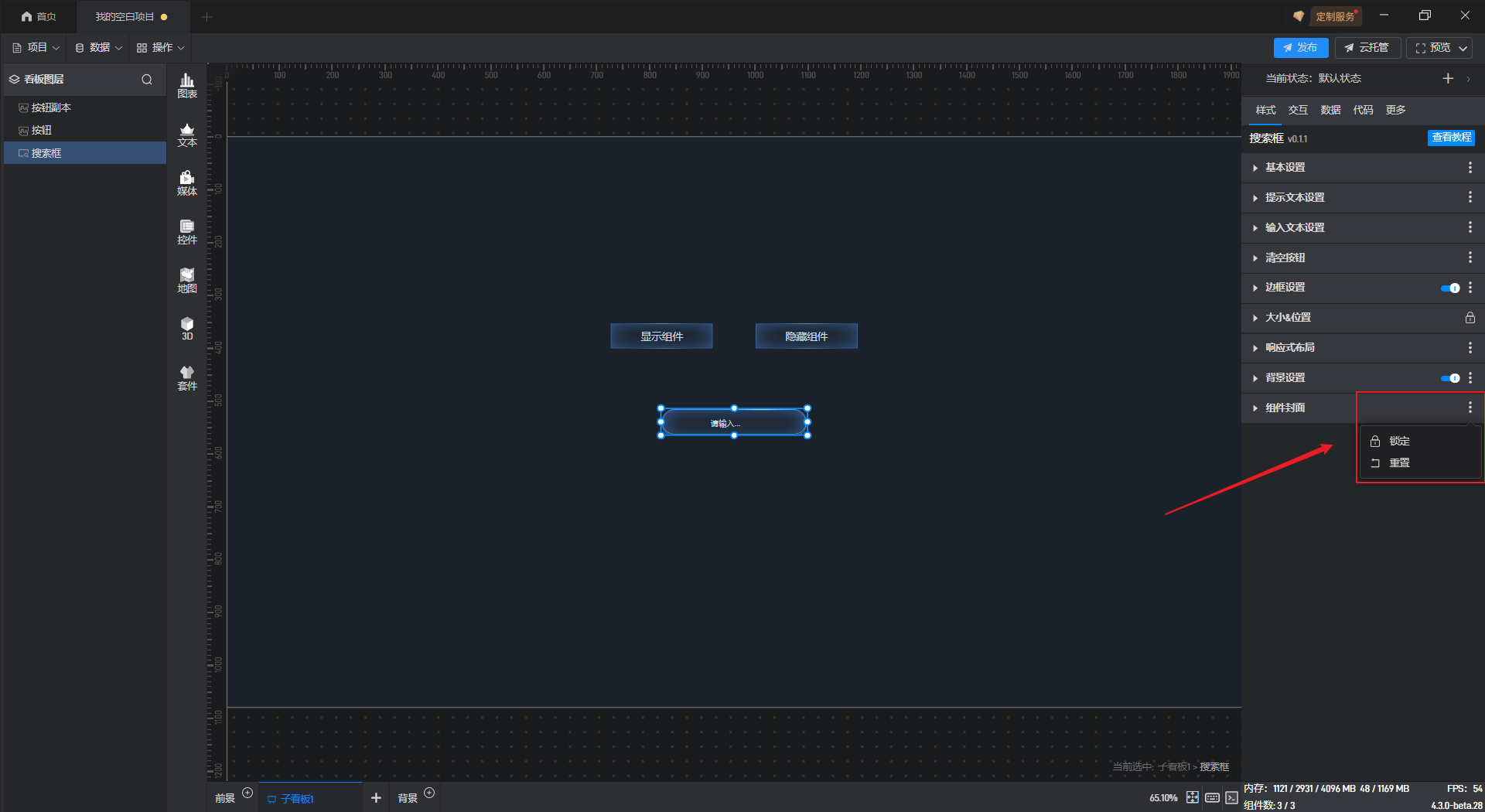Click the 云托管 button

(1367, 48)
